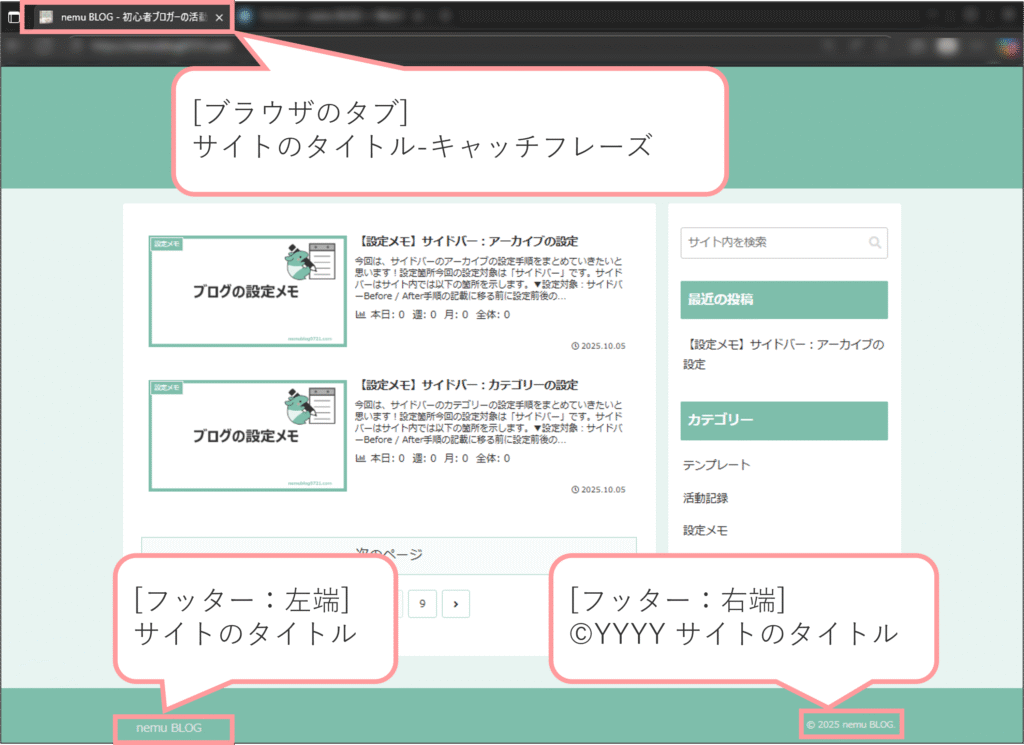Viewport: 1024px width, 745px height.
Task: Open the サイドバー：カテゴリーの設定 post title
Action: click(467, 385)
